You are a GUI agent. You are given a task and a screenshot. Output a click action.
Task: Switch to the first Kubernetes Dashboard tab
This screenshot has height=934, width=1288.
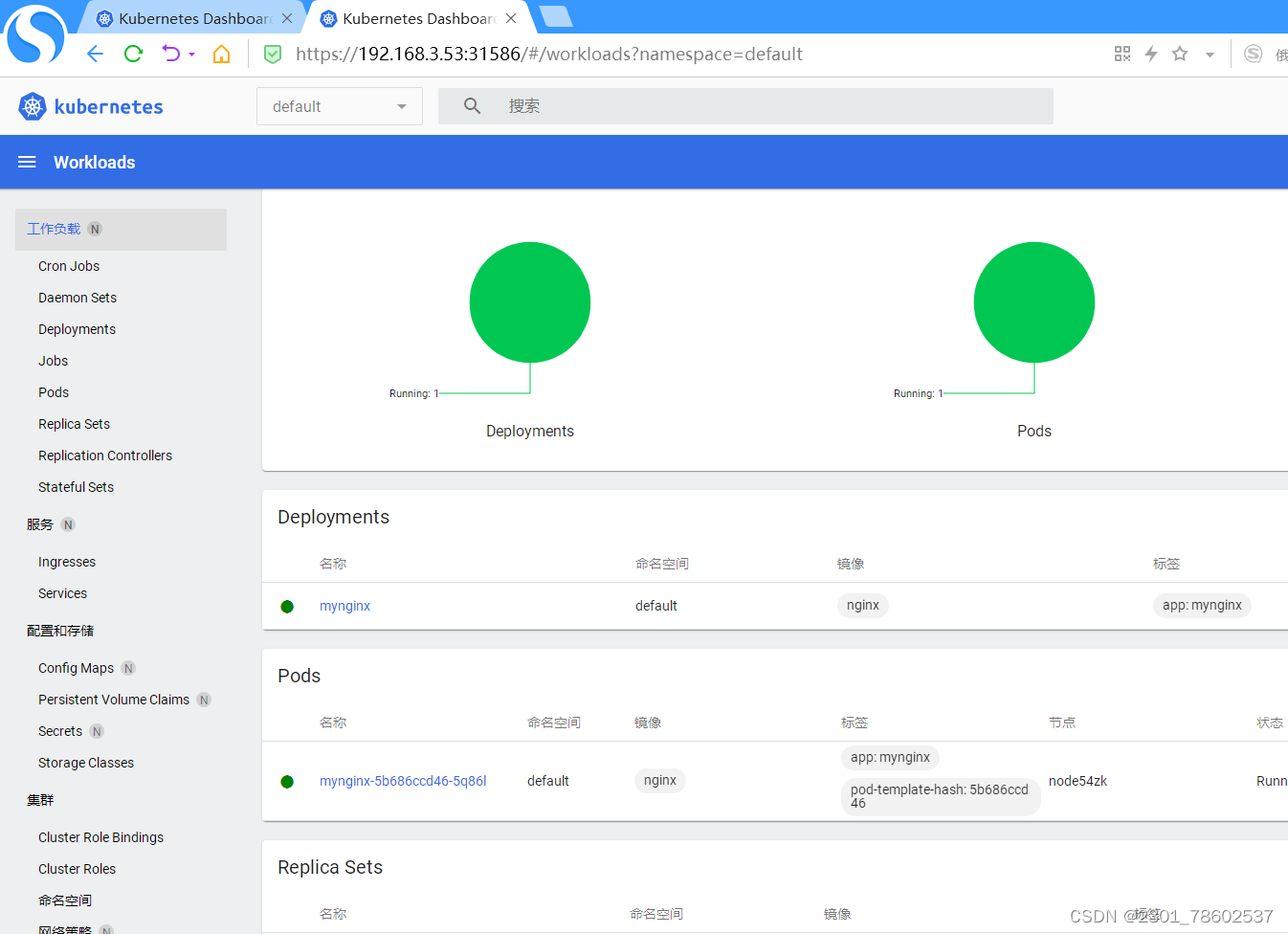195,18
